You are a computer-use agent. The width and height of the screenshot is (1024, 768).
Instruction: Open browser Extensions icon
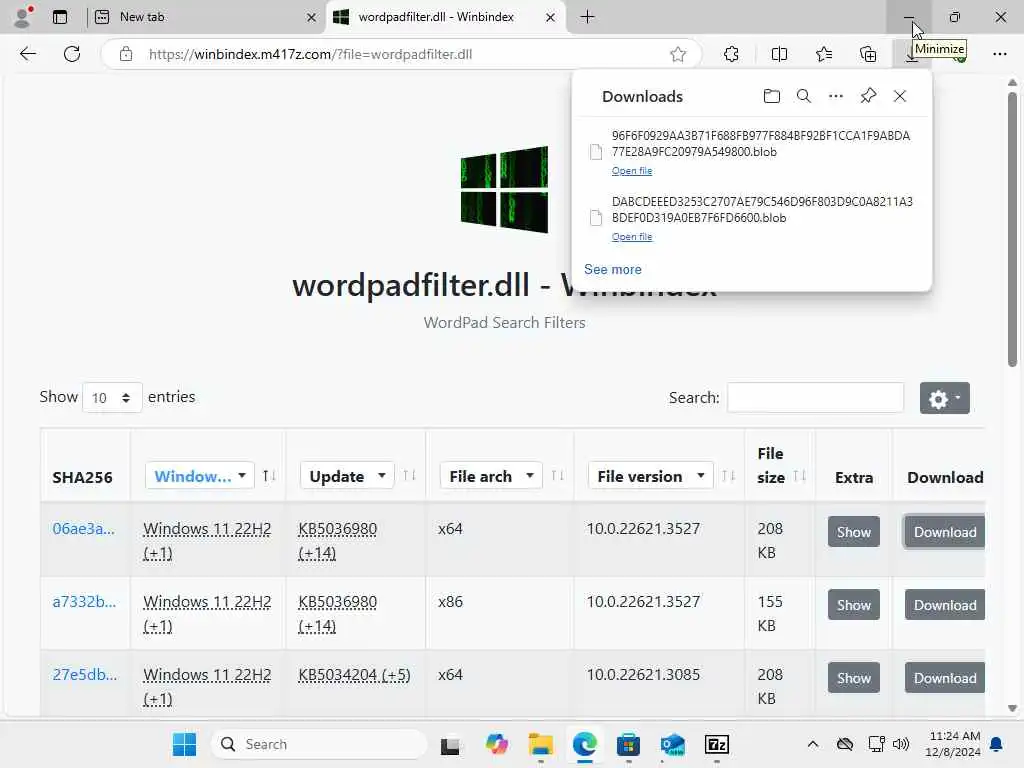[x=731, y=54]
